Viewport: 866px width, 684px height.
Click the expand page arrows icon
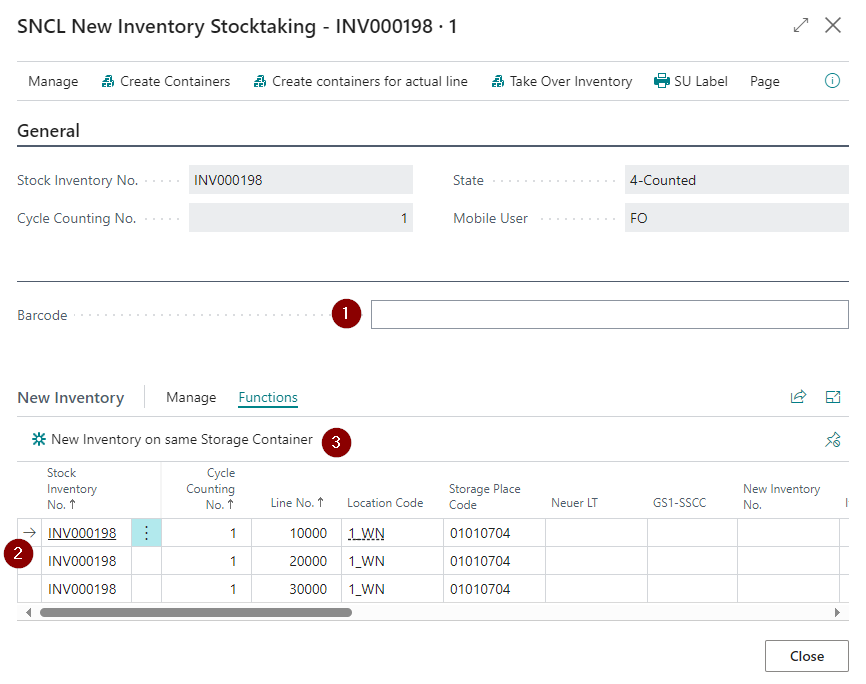pyautogui.click(x=801, y=26)
